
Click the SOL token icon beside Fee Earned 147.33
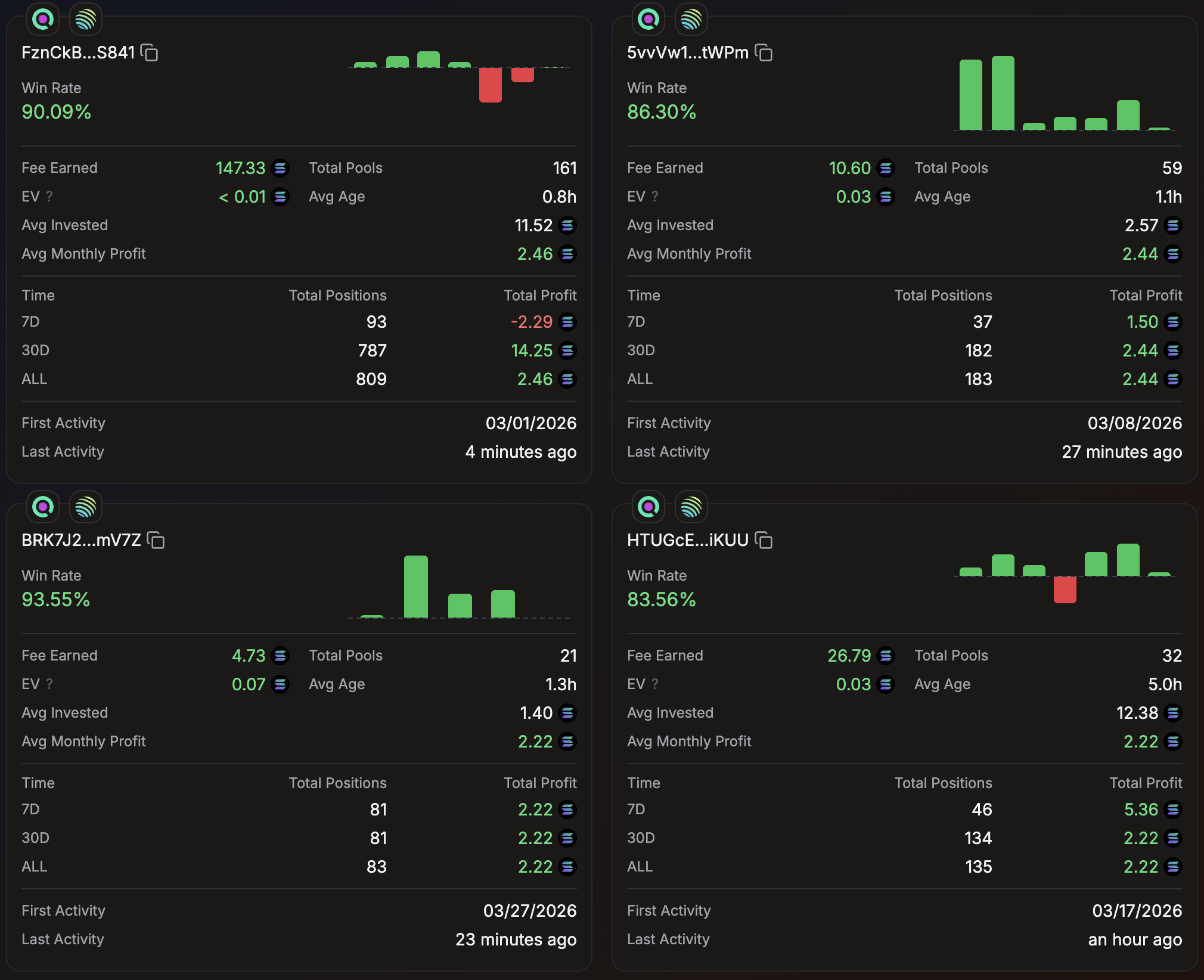coord(279,168)
